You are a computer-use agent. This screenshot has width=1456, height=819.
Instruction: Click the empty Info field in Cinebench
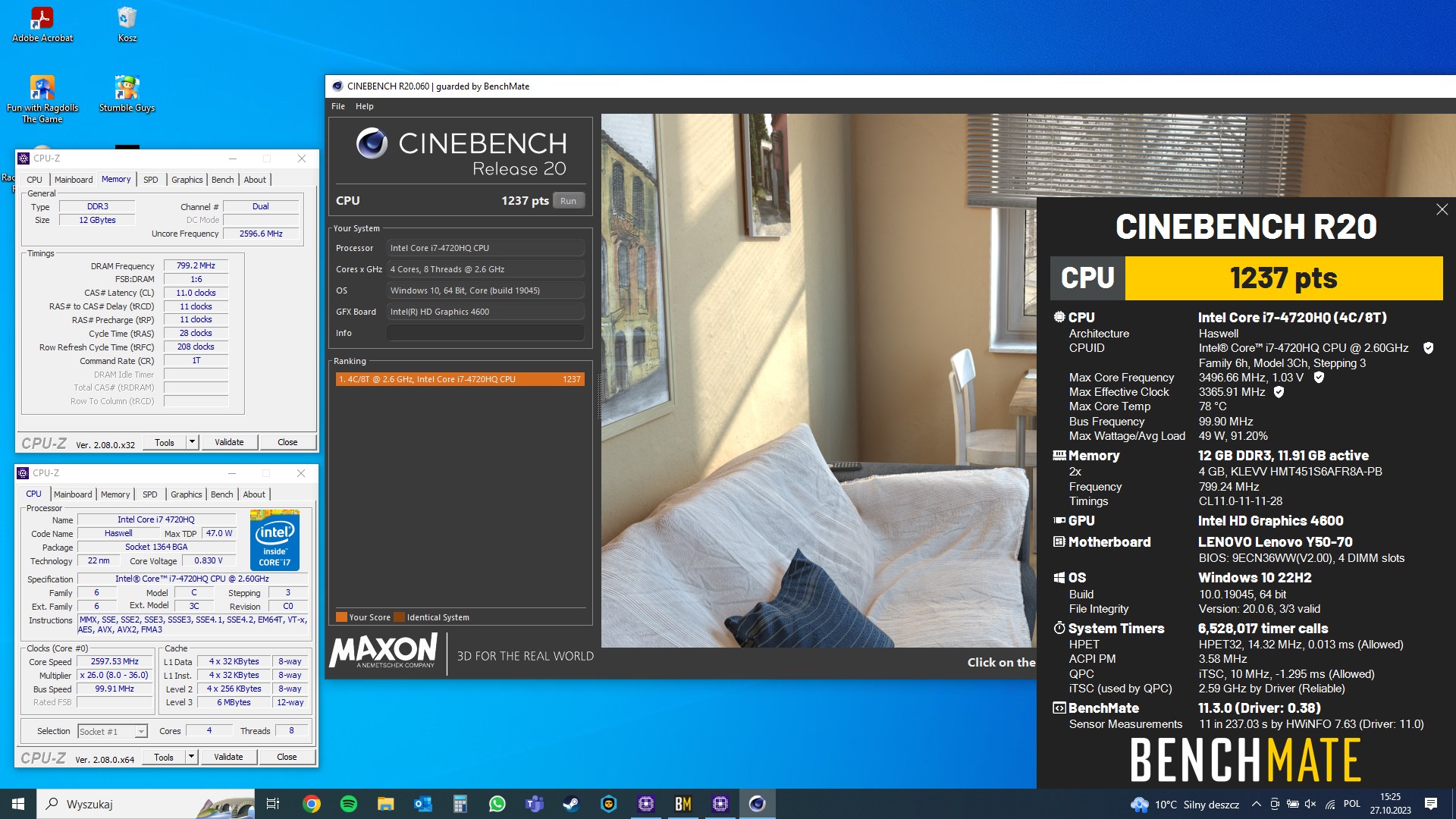point(485,333)
